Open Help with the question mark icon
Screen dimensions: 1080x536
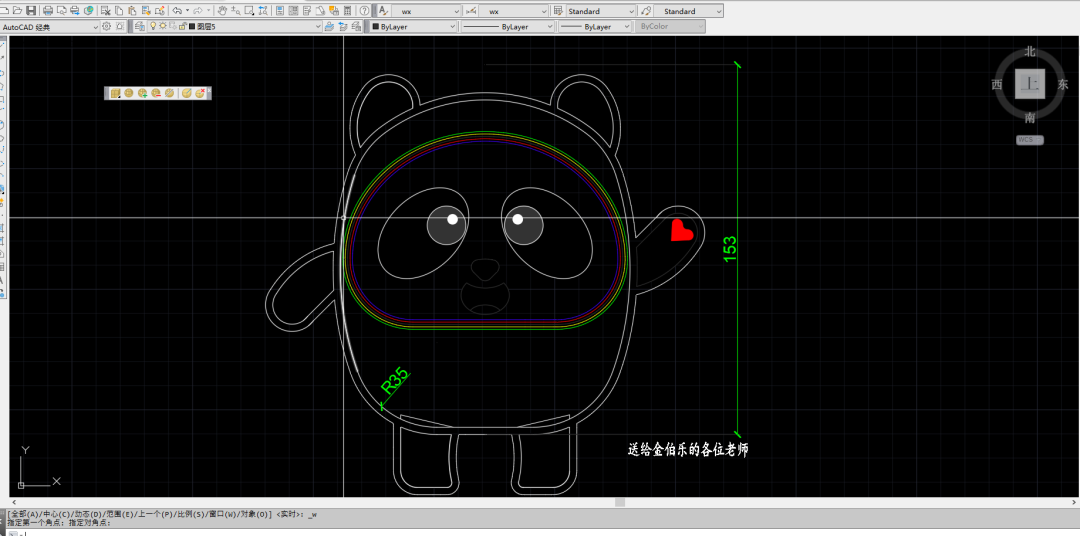point(364,10)
